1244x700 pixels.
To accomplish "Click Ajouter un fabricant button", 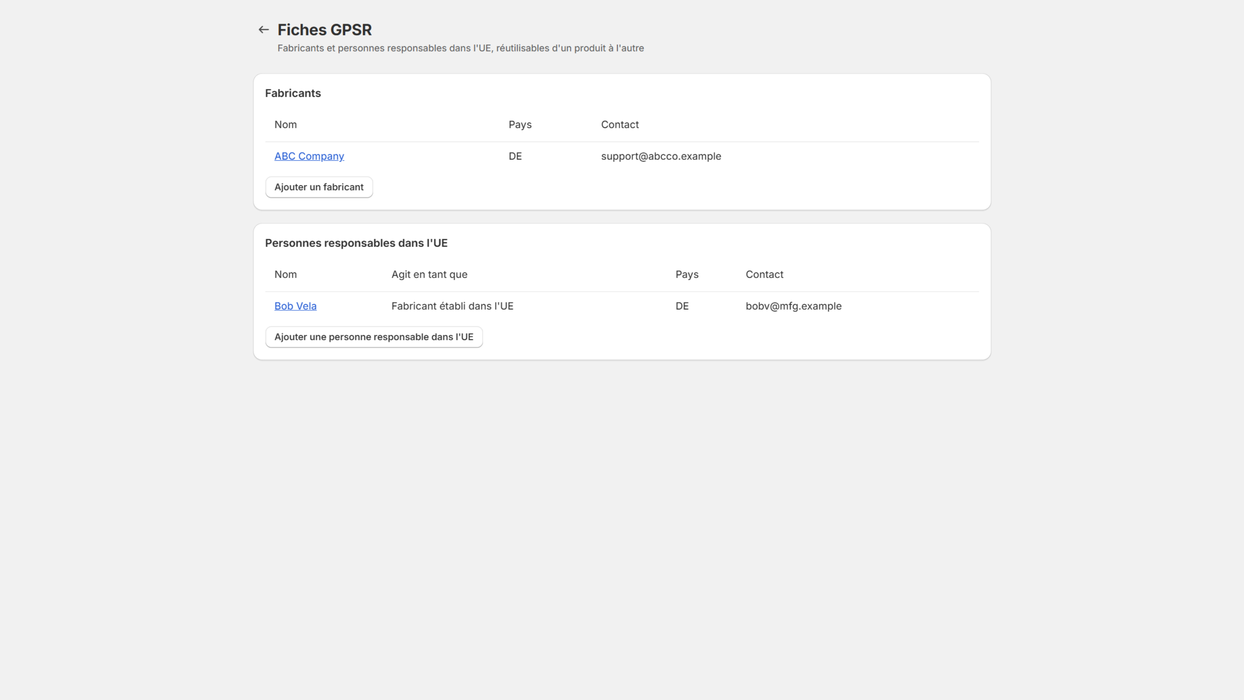I will [x=319, y=187].
